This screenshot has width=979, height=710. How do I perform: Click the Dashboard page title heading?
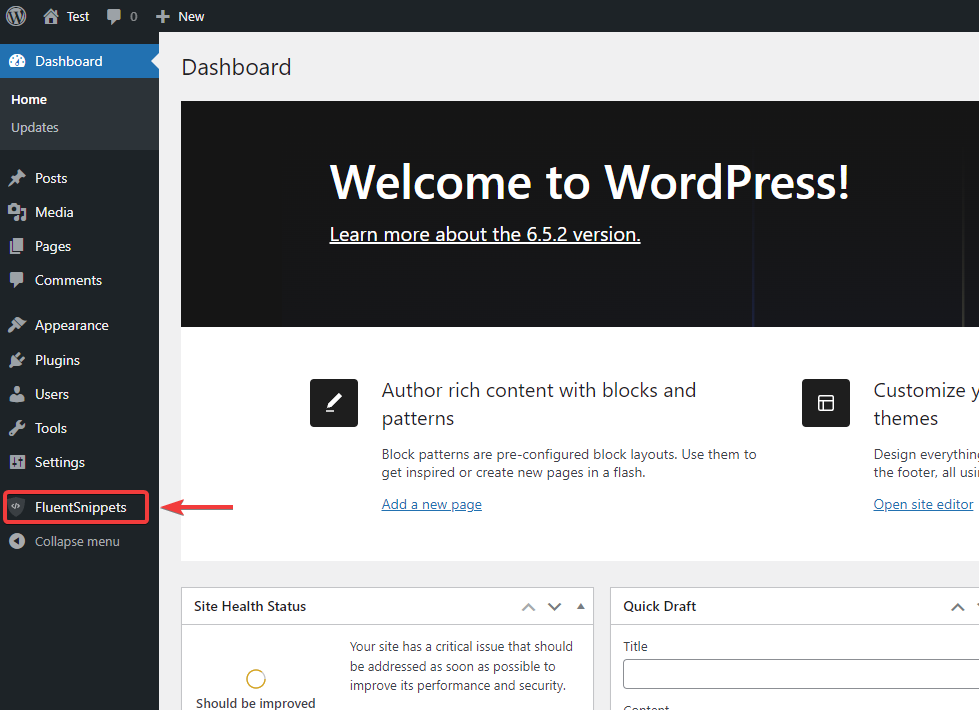(236, 67)
